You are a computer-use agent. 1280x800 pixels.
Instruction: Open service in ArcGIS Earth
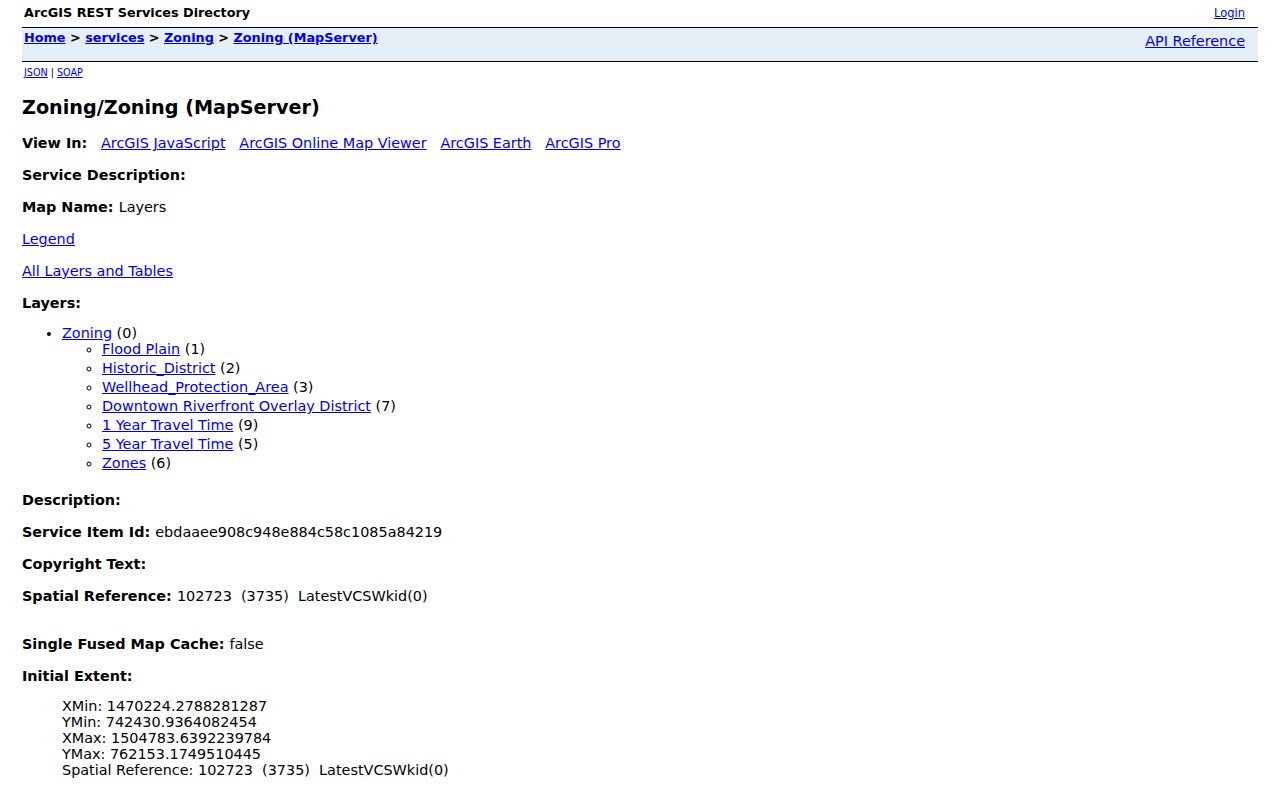(x=486, y=143)
